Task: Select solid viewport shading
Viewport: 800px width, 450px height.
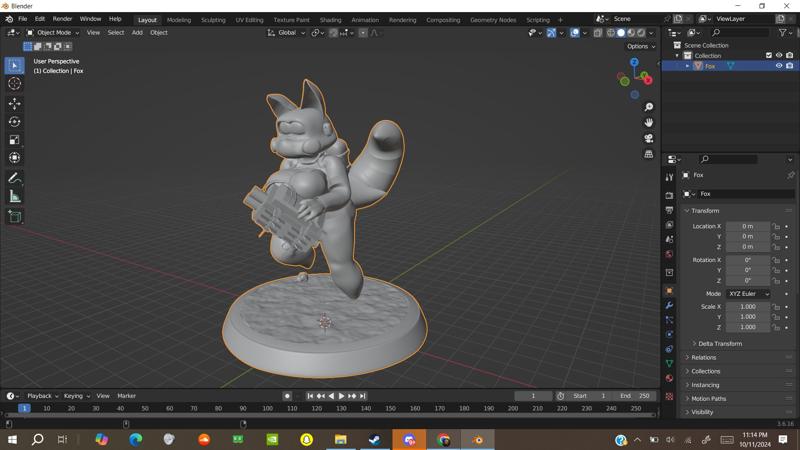Action: click(x=621, y=33)
